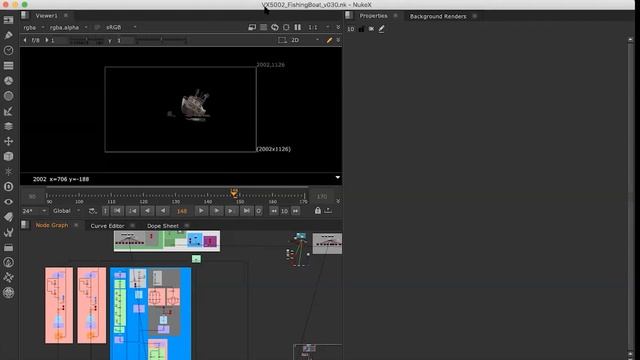Open the Particles nodes menu
The image size is (640, 360).
tap(9, 171)
